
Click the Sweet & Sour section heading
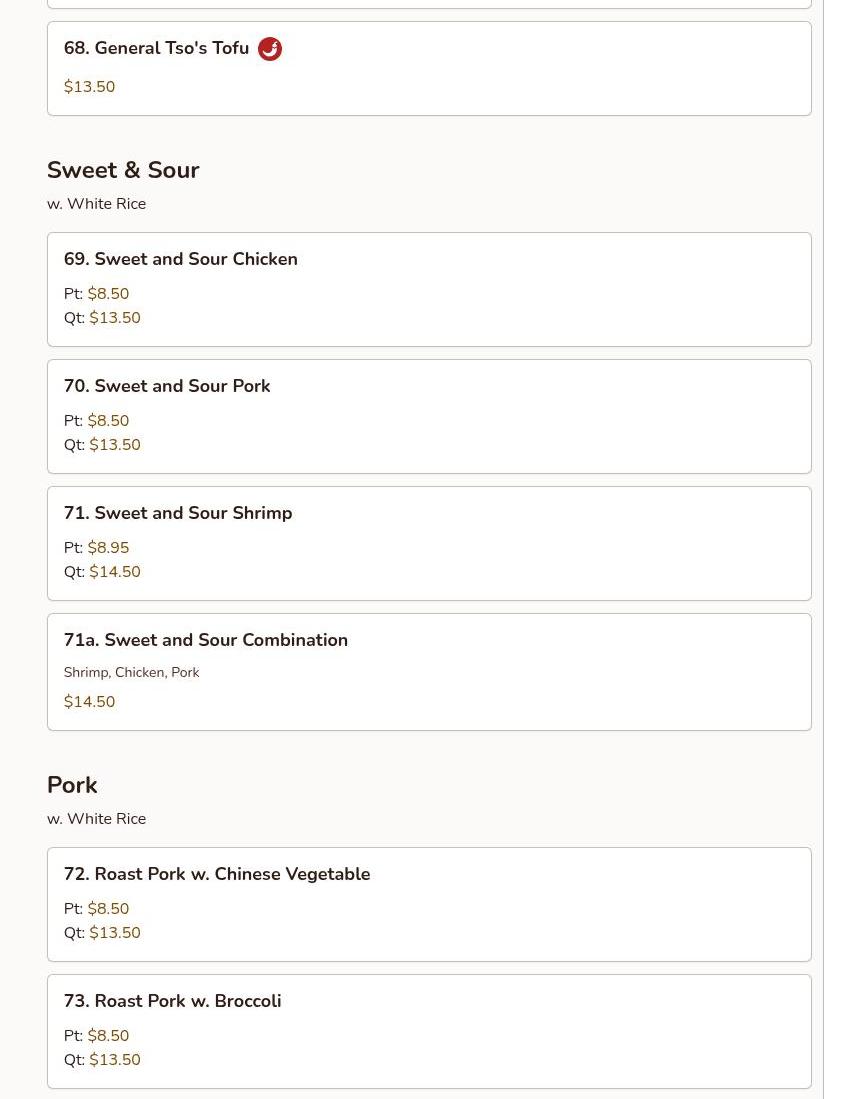(x=123, y=170)
